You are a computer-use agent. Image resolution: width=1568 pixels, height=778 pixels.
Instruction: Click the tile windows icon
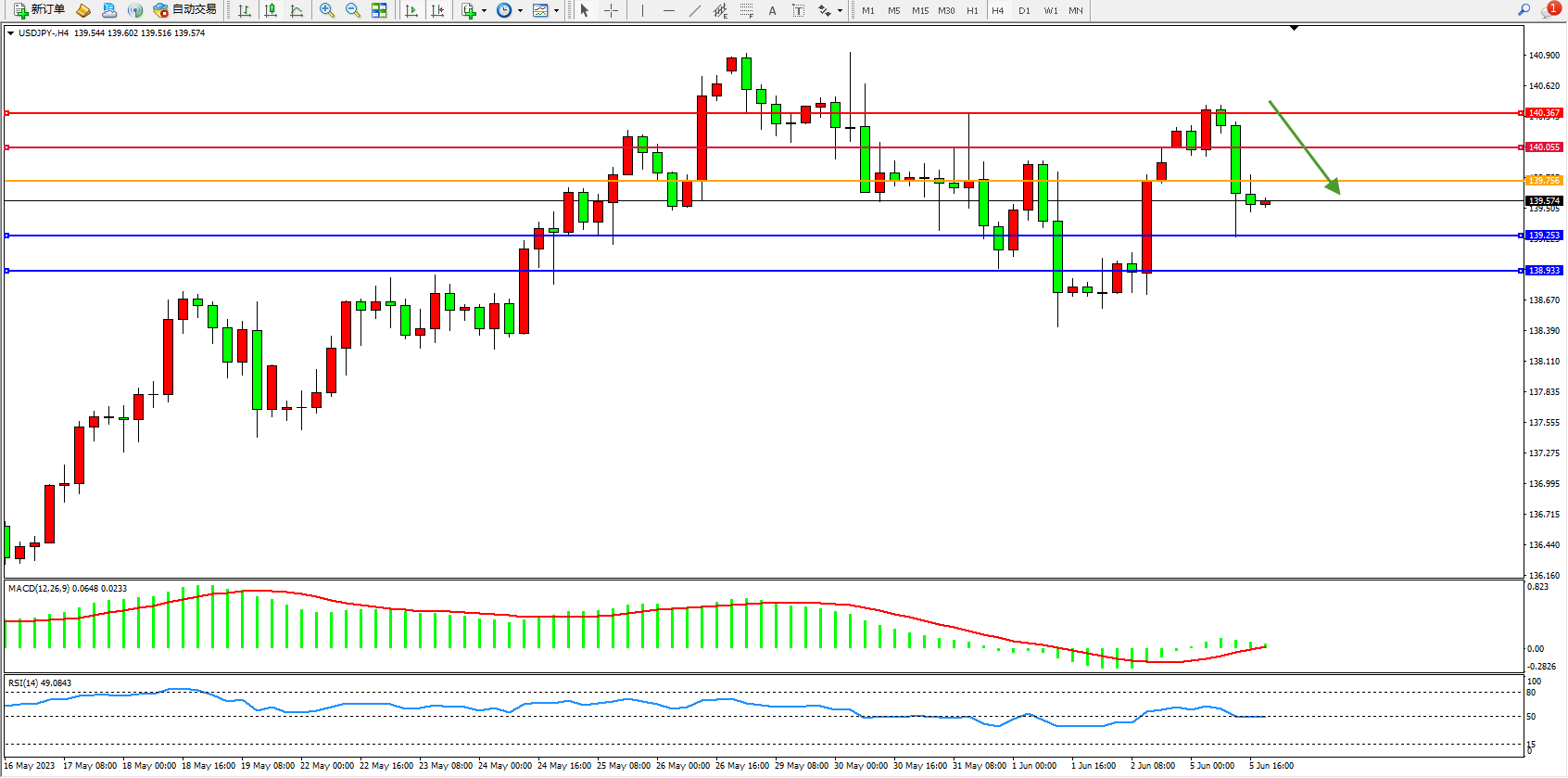(x=379, y=10)
